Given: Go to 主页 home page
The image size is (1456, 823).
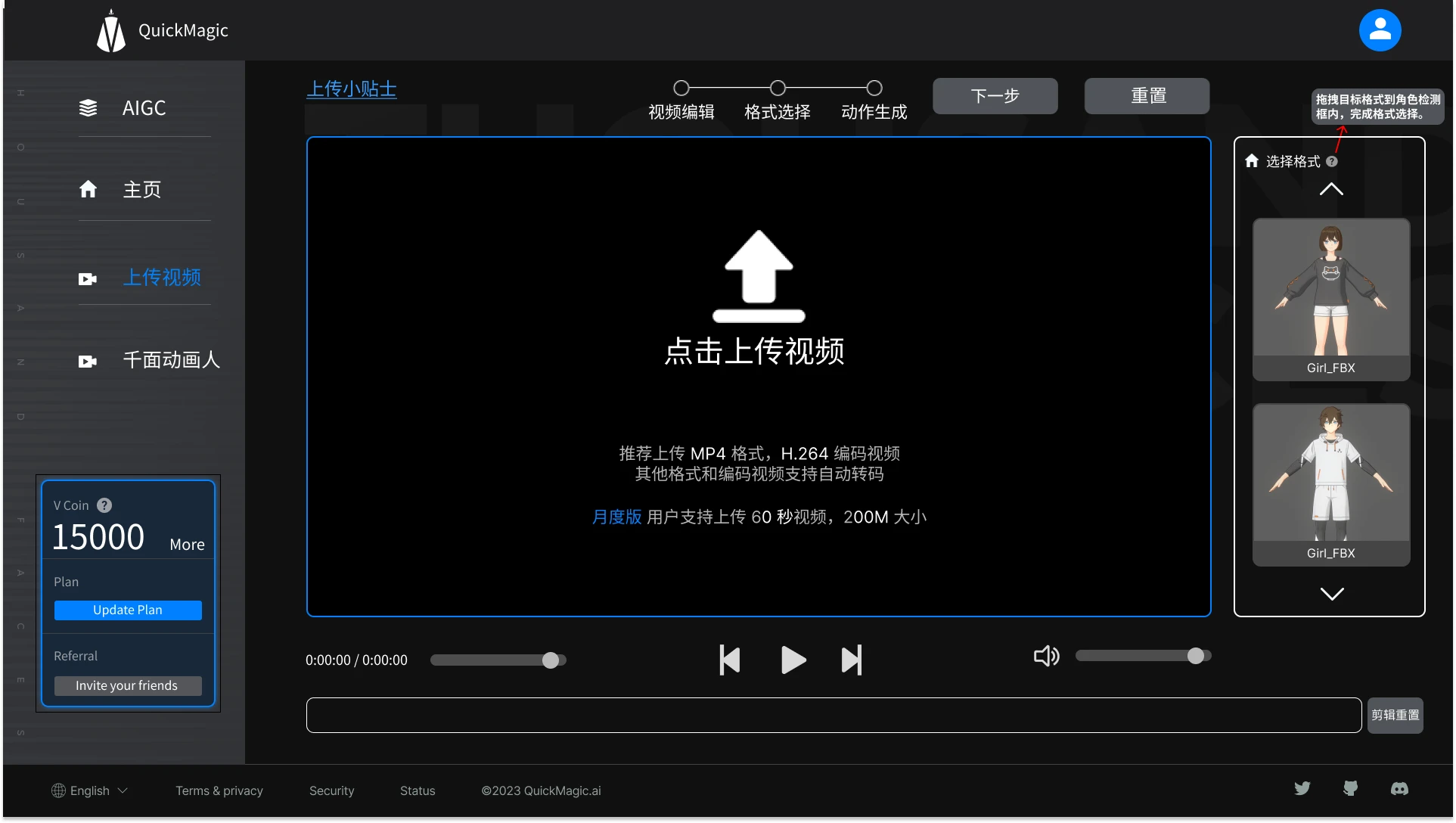Looking at the screenshot, I should click(141, 189).
